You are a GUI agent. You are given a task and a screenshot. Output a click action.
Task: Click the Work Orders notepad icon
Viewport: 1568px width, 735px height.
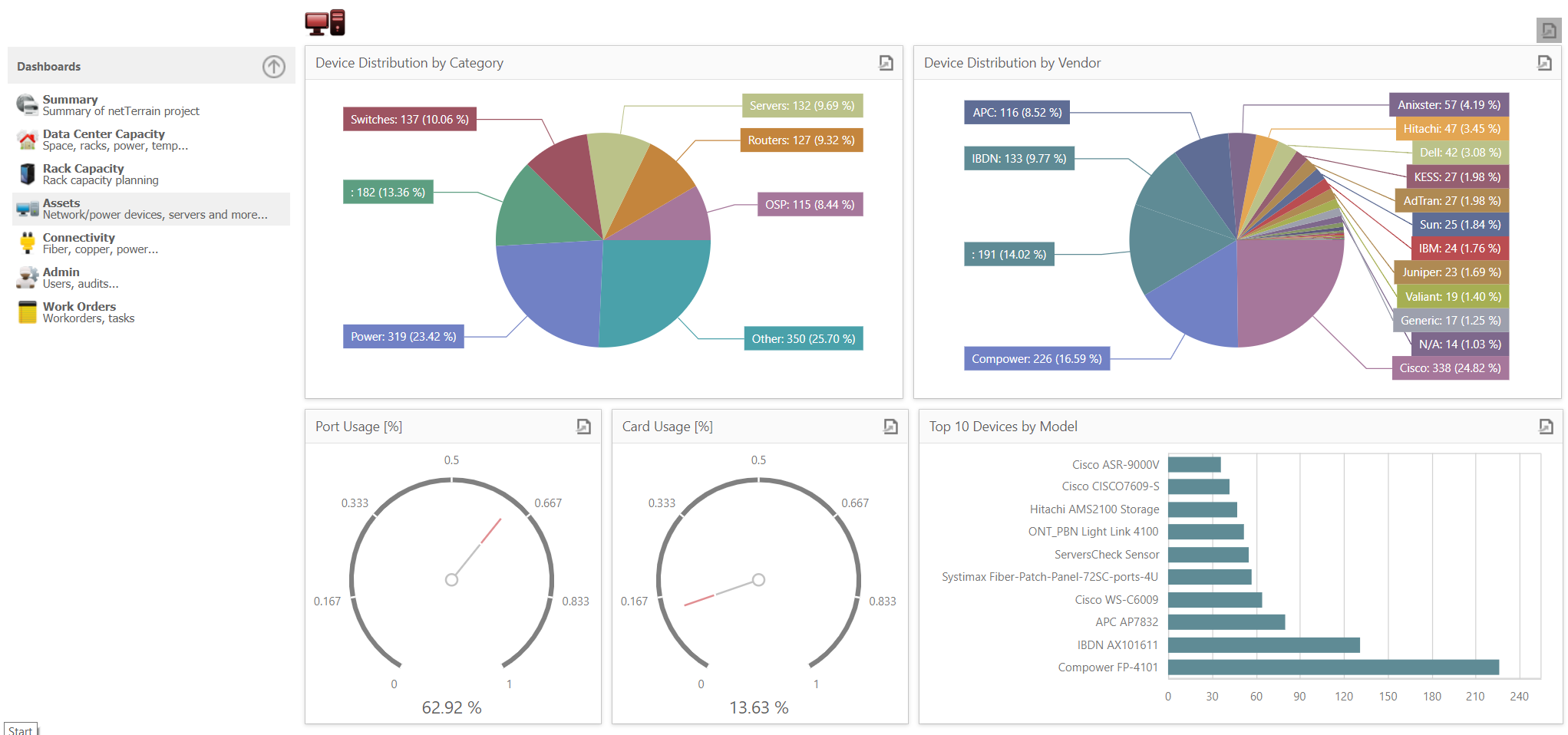coord(27,312)
